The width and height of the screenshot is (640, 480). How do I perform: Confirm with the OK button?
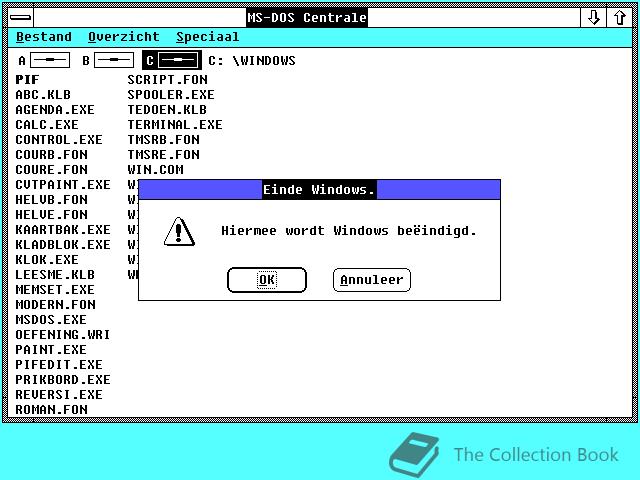pyautogui.click(x=267, y=280)
